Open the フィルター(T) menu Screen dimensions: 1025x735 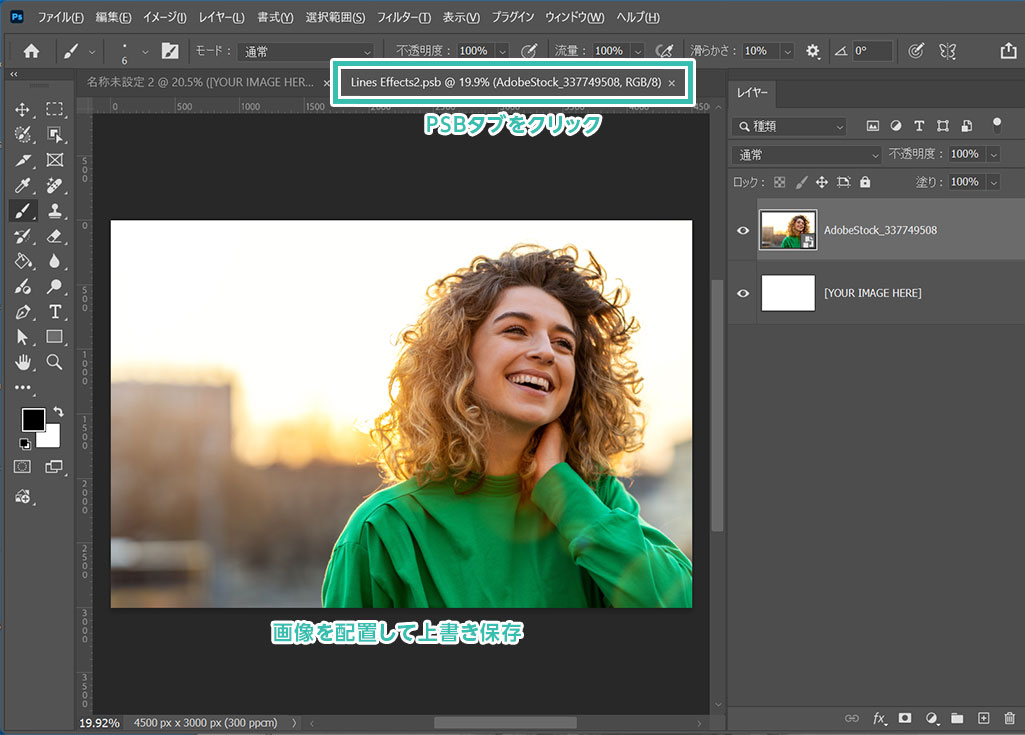[403, 18]
